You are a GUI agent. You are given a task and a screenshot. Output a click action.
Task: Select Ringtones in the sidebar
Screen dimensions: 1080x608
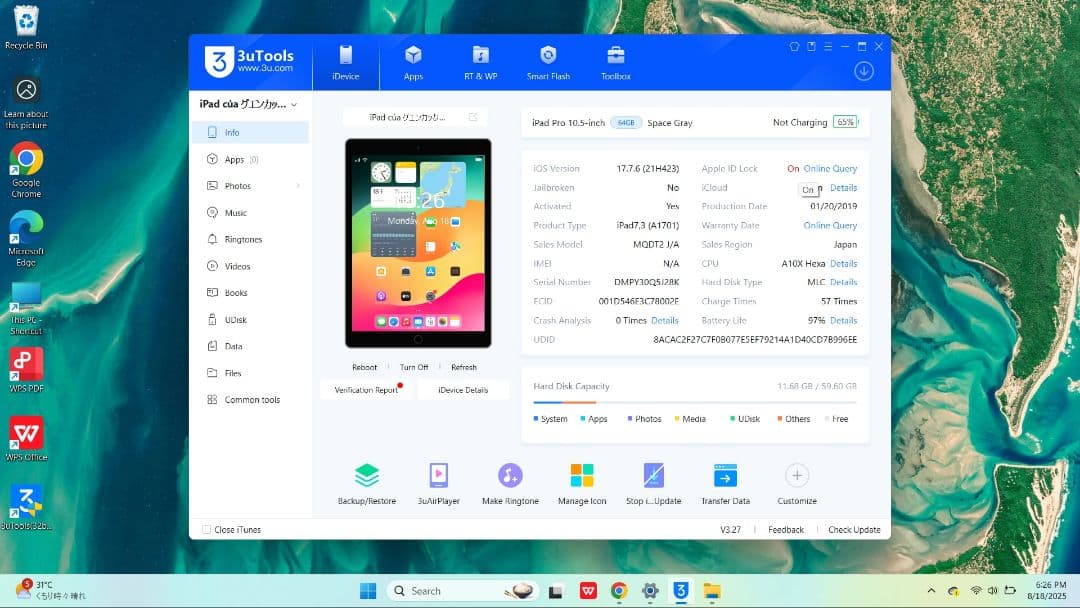tap(243, 239)
